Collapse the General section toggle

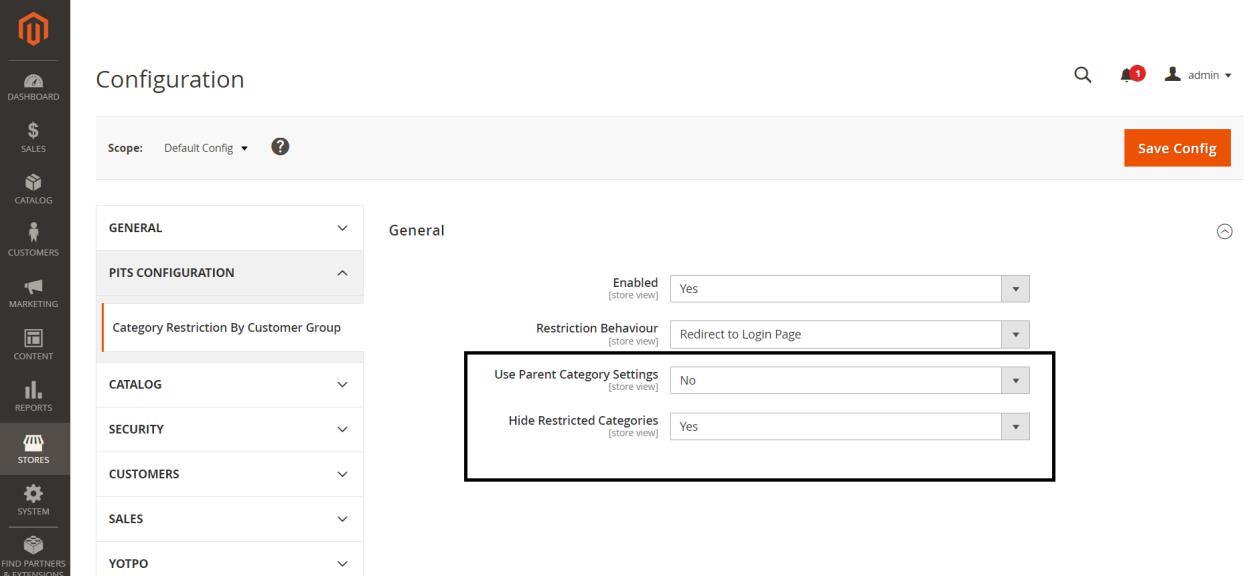[x=1223, y=231]
